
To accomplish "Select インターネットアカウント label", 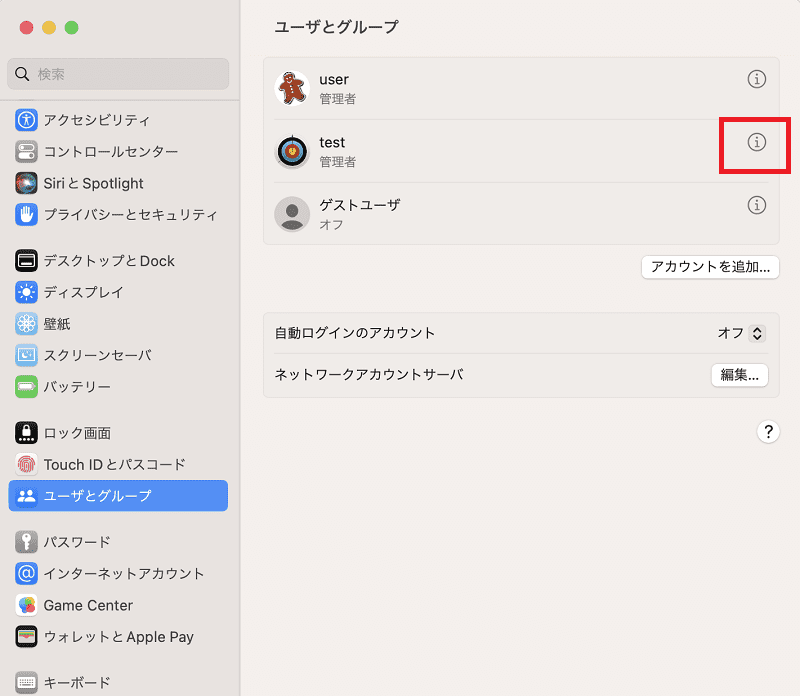I will click(124, 574).
